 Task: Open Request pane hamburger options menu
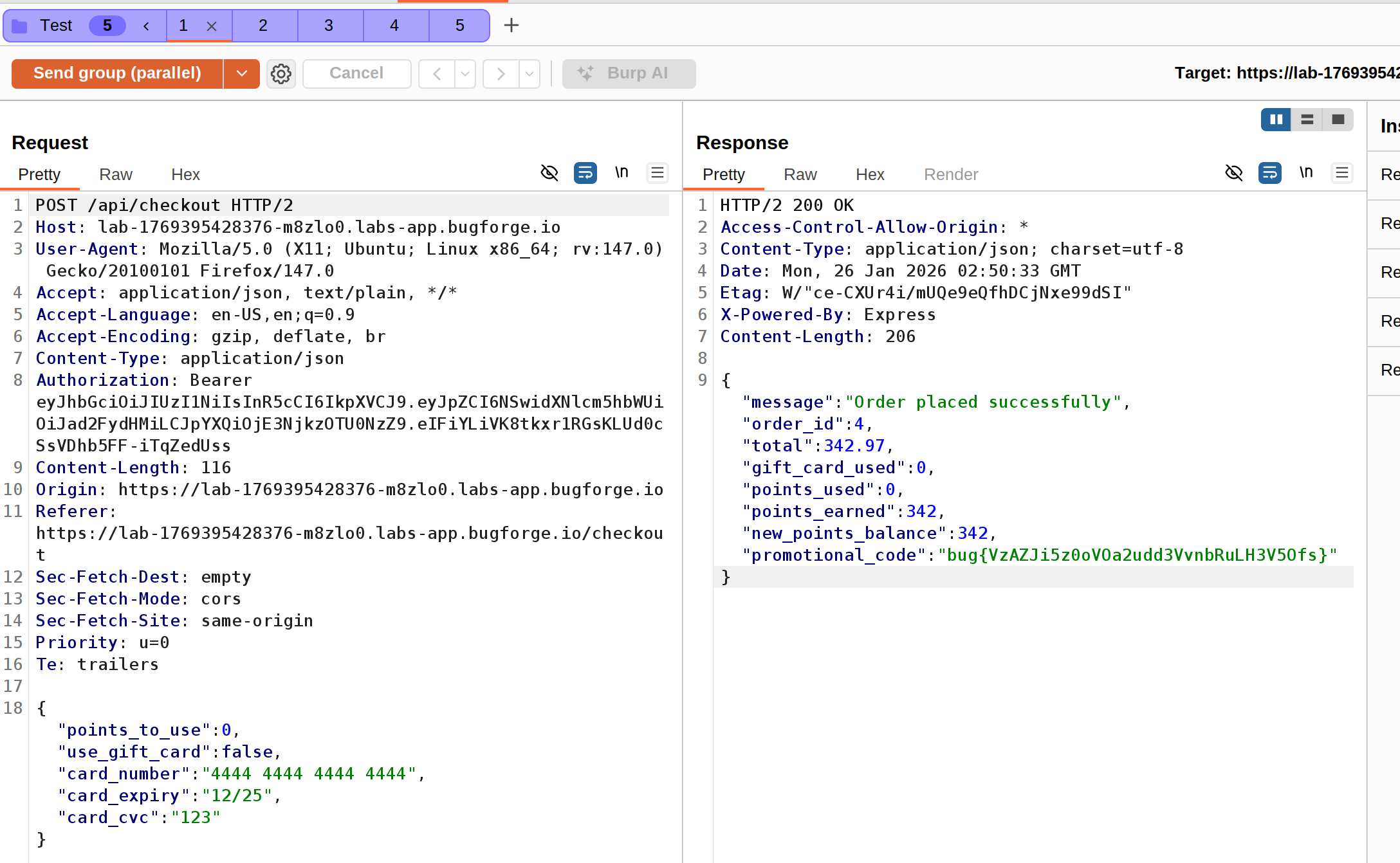[x=657, y=173]
